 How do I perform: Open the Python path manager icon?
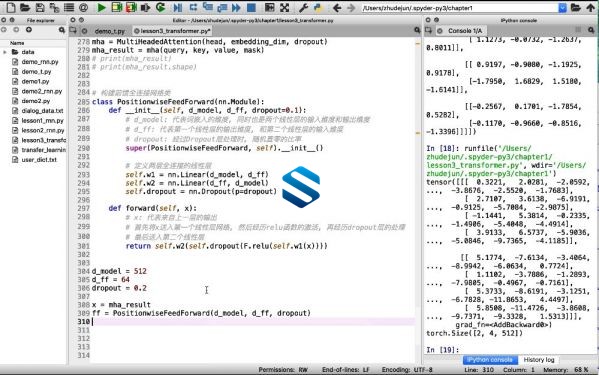pyautogui.click(x=317, y=7)
